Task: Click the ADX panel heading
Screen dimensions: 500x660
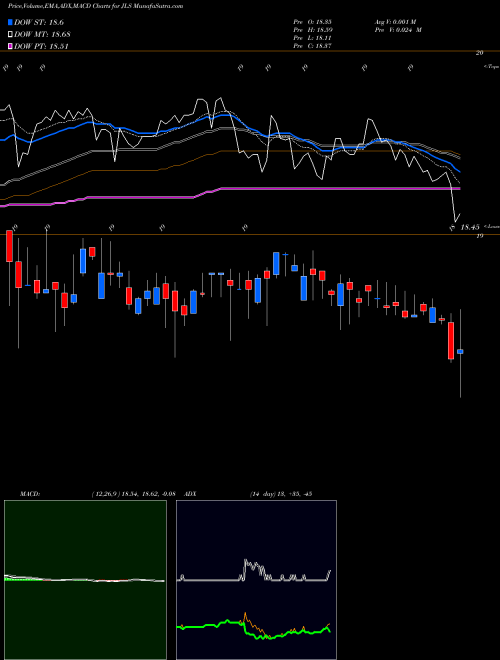Action: [x=191, y=494]
